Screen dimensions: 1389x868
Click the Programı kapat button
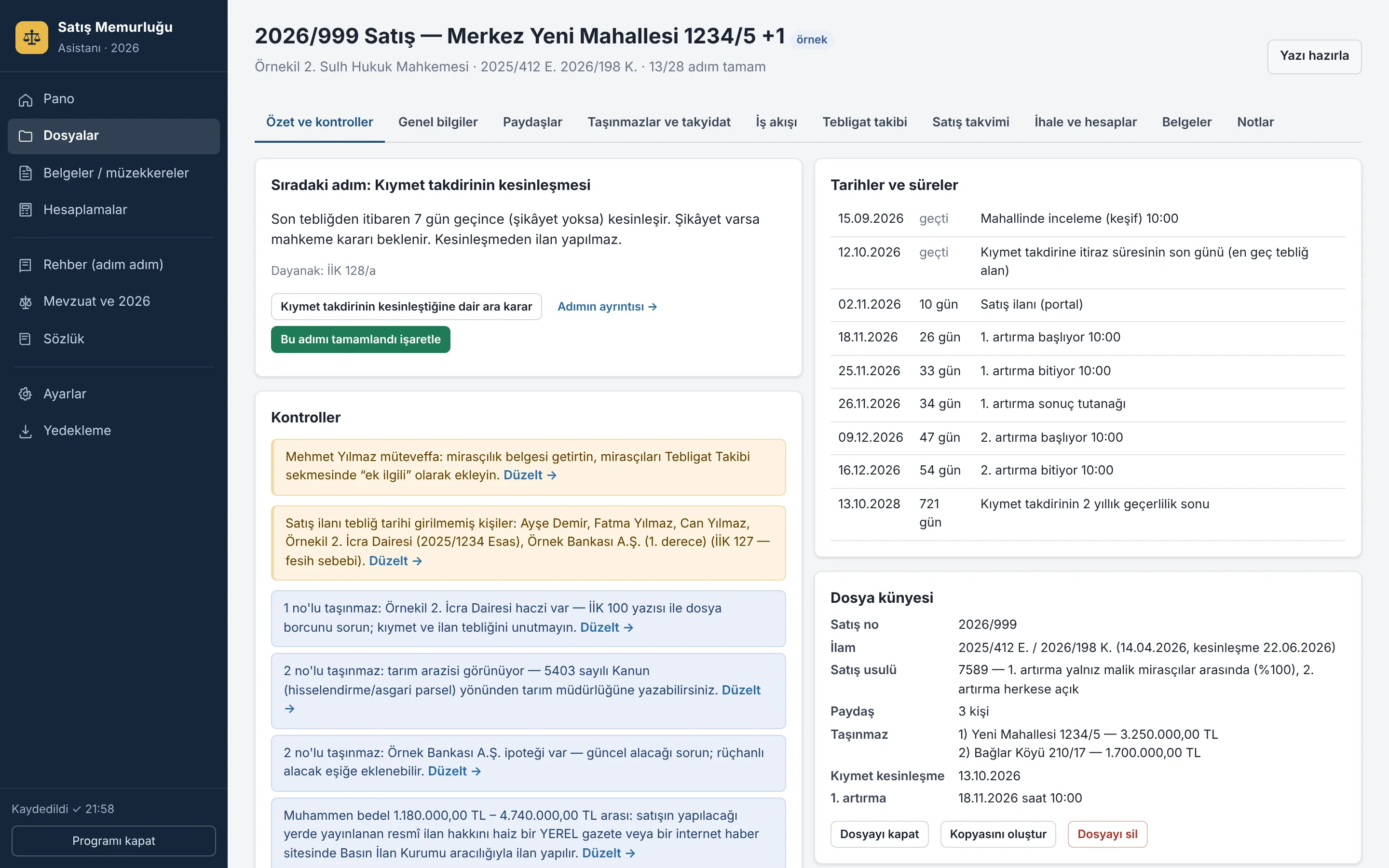[114, 841]
